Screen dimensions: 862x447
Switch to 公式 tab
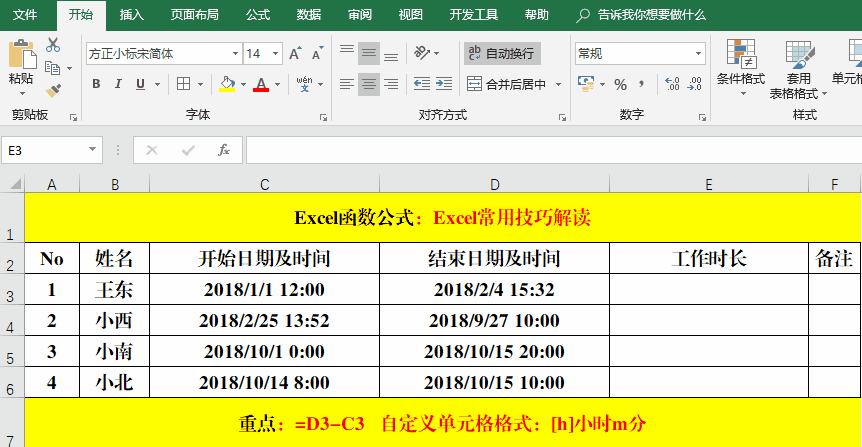click(x=258, y=15)
